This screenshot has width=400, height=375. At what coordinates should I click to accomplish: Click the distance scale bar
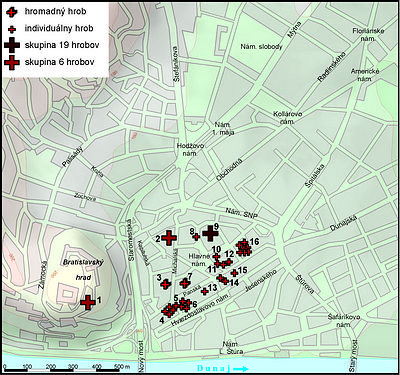pyautogui.click(x=62, y=370)
